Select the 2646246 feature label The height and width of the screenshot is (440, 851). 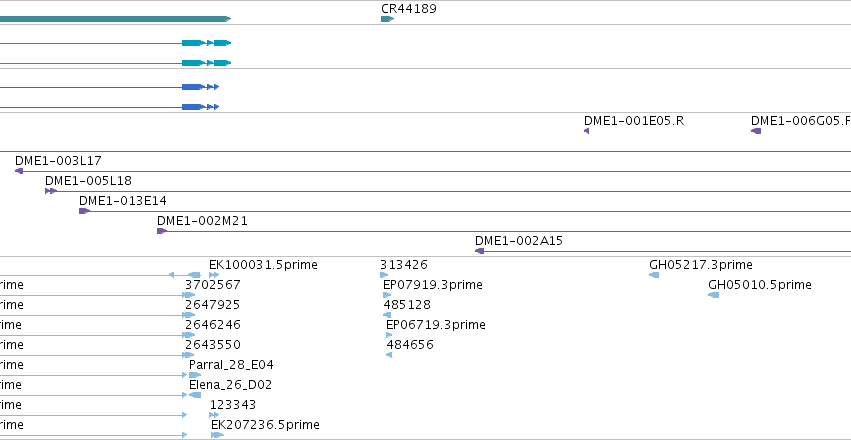click(213, 325)
